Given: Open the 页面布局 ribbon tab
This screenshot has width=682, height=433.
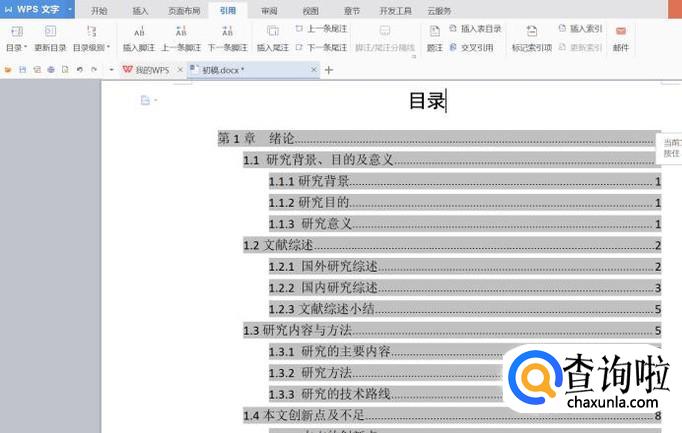Looking at the screenshot, I should (183, 11).
